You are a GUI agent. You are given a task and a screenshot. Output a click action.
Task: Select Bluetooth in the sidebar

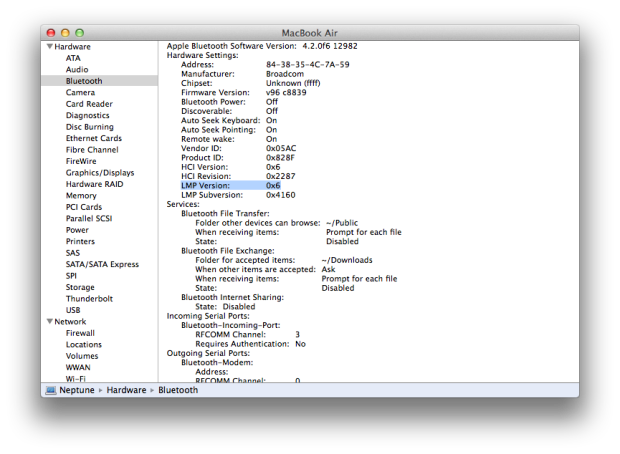(100, 81)
